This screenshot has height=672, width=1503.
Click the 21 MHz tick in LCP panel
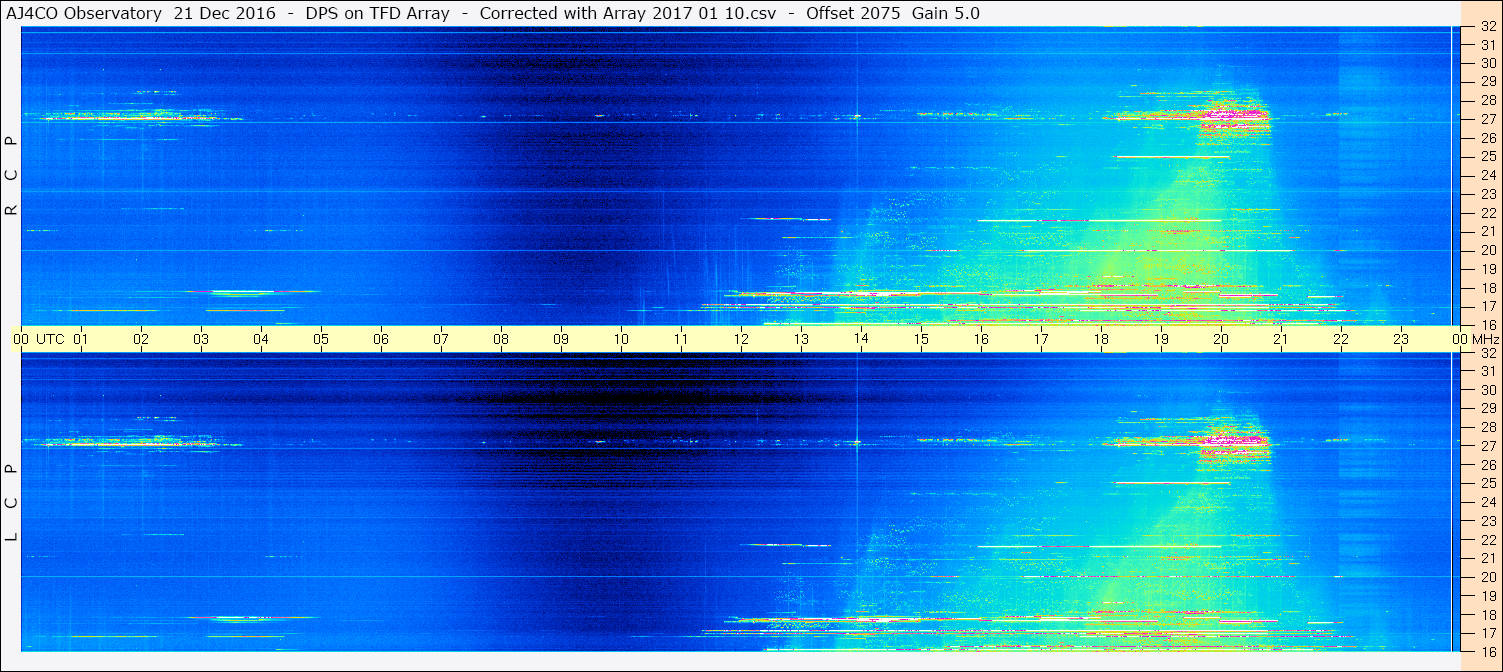click(1487, 558)
